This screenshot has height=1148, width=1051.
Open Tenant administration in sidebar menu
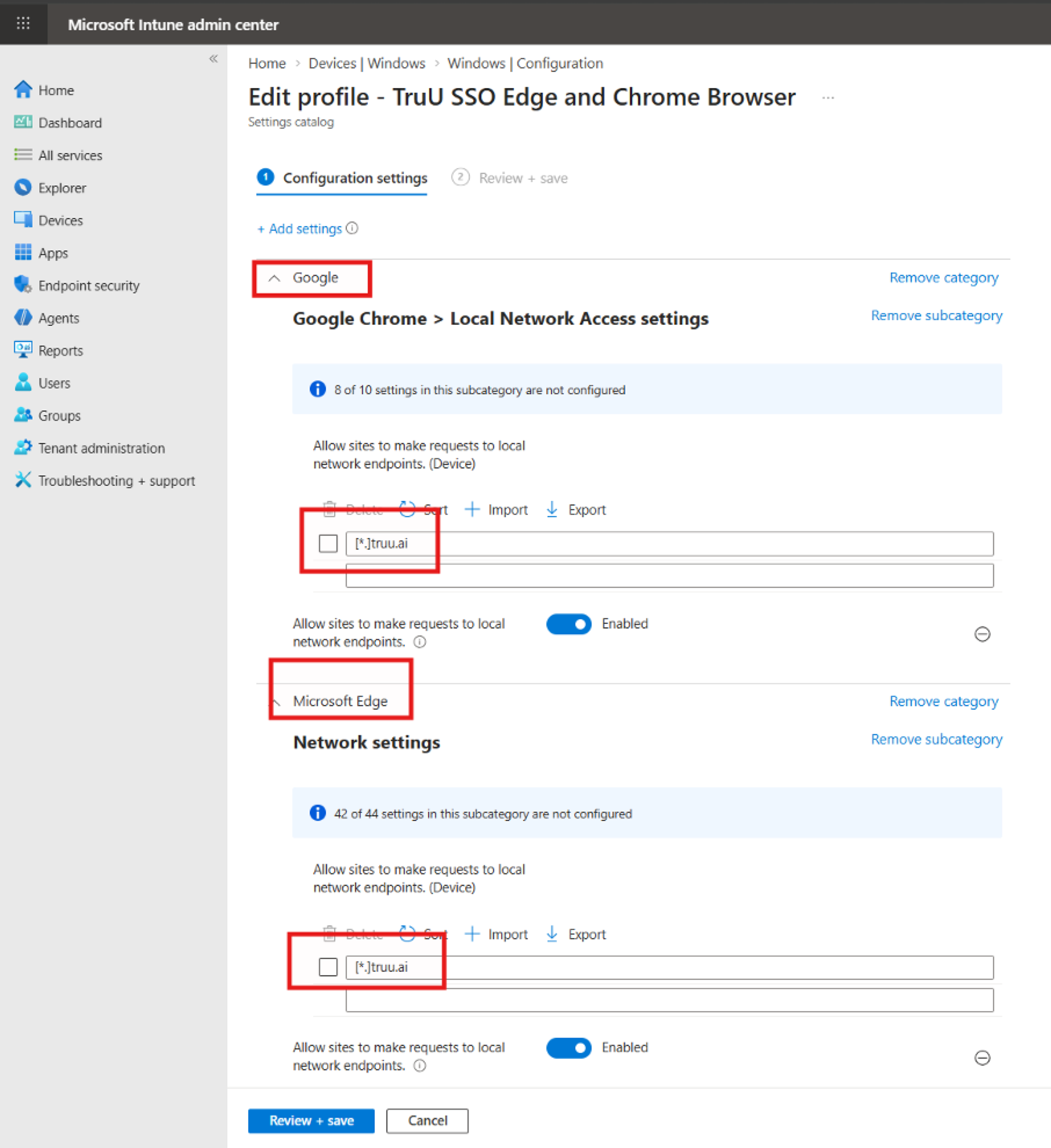(x=102, y=448)
